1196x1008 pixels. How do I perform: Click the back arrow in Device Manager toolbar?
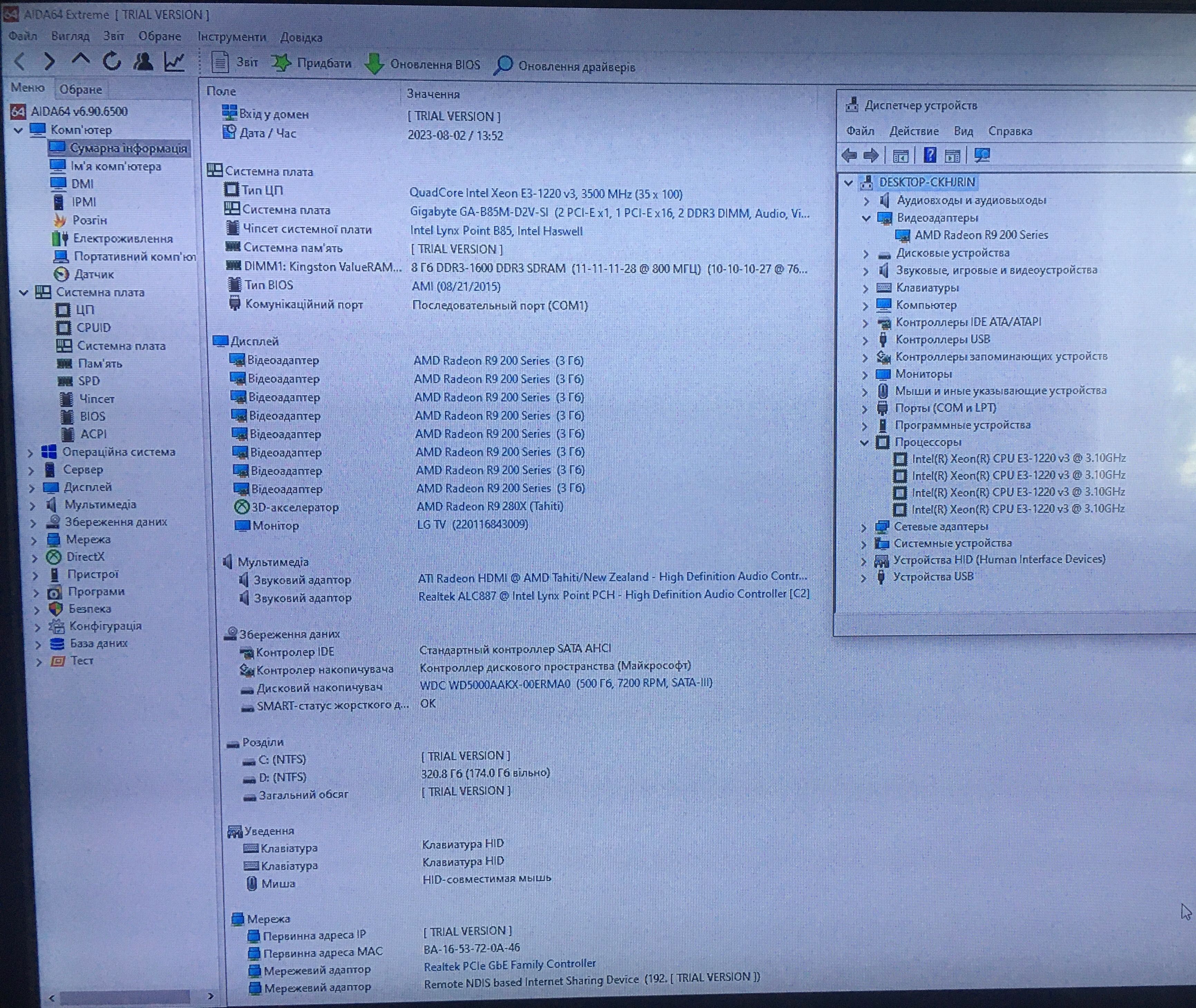pyautogui.click(x=849, y=155)
